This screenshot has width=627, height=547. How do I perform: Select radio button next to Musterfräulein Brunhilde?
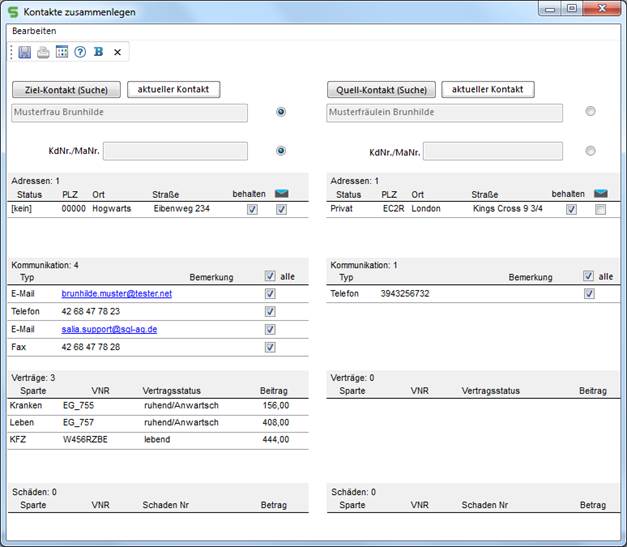590,112
